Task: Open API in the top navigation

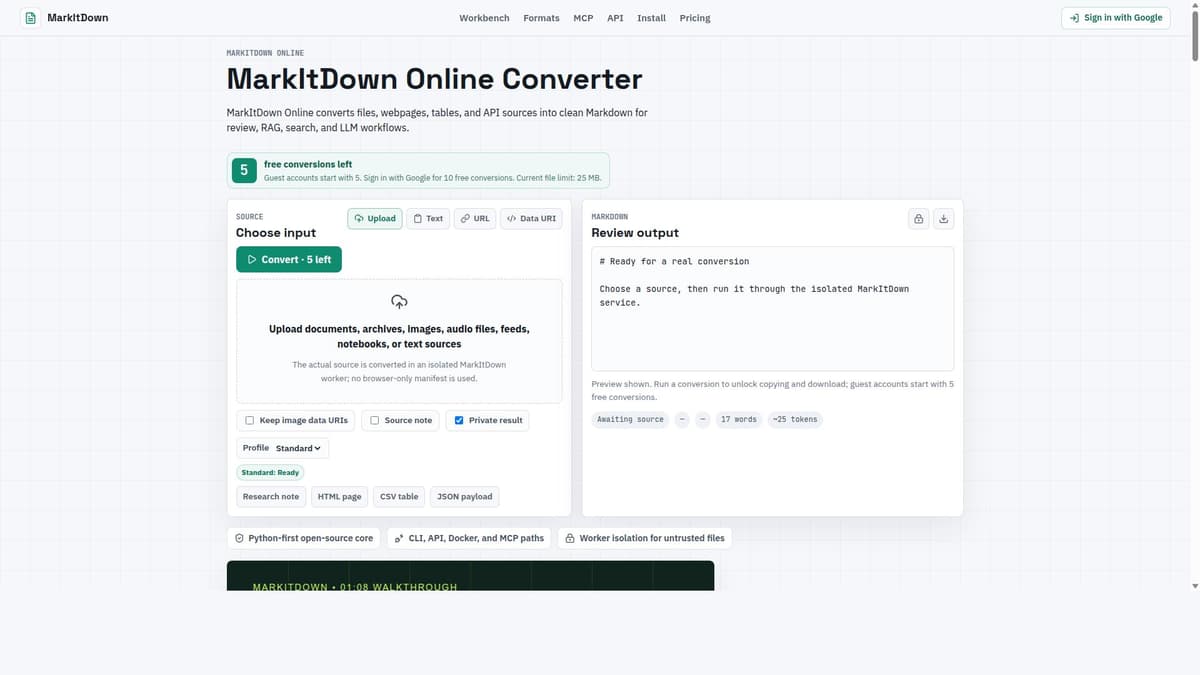Action: pyautogui.click(x=615, y=18)
